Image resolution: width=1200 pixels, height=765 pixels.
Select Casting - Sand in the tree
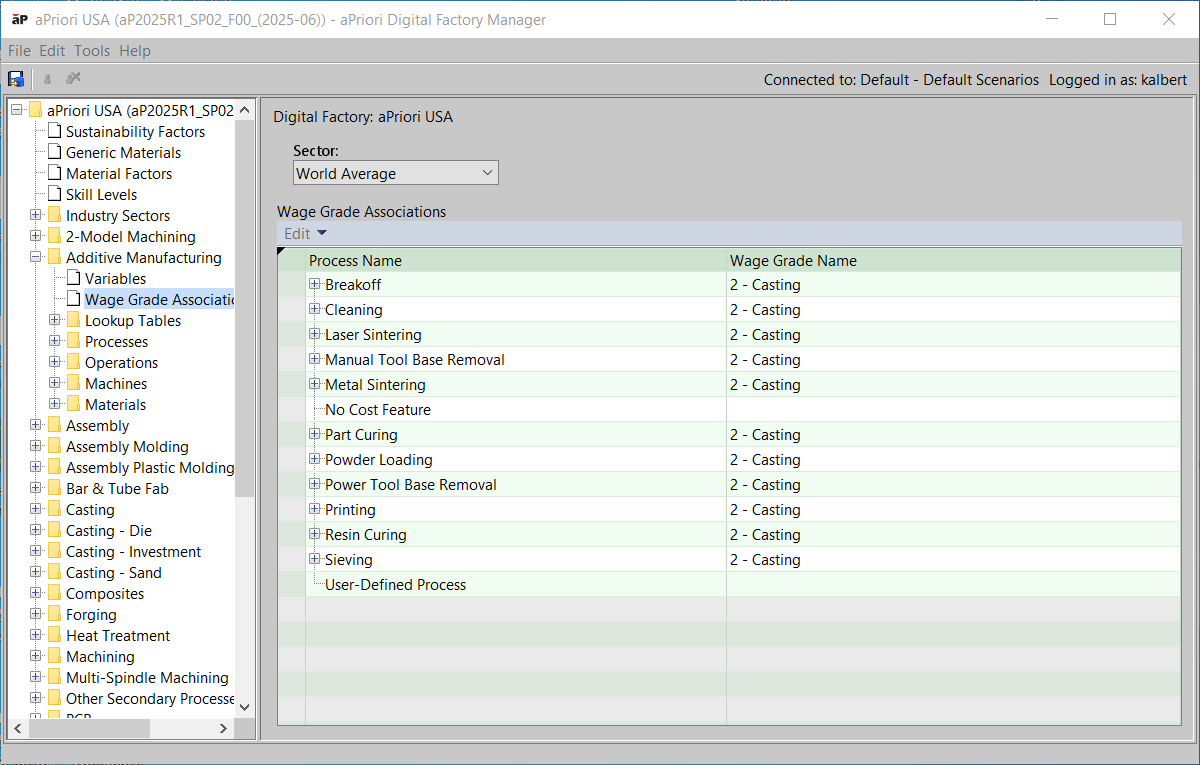point(113,572)
